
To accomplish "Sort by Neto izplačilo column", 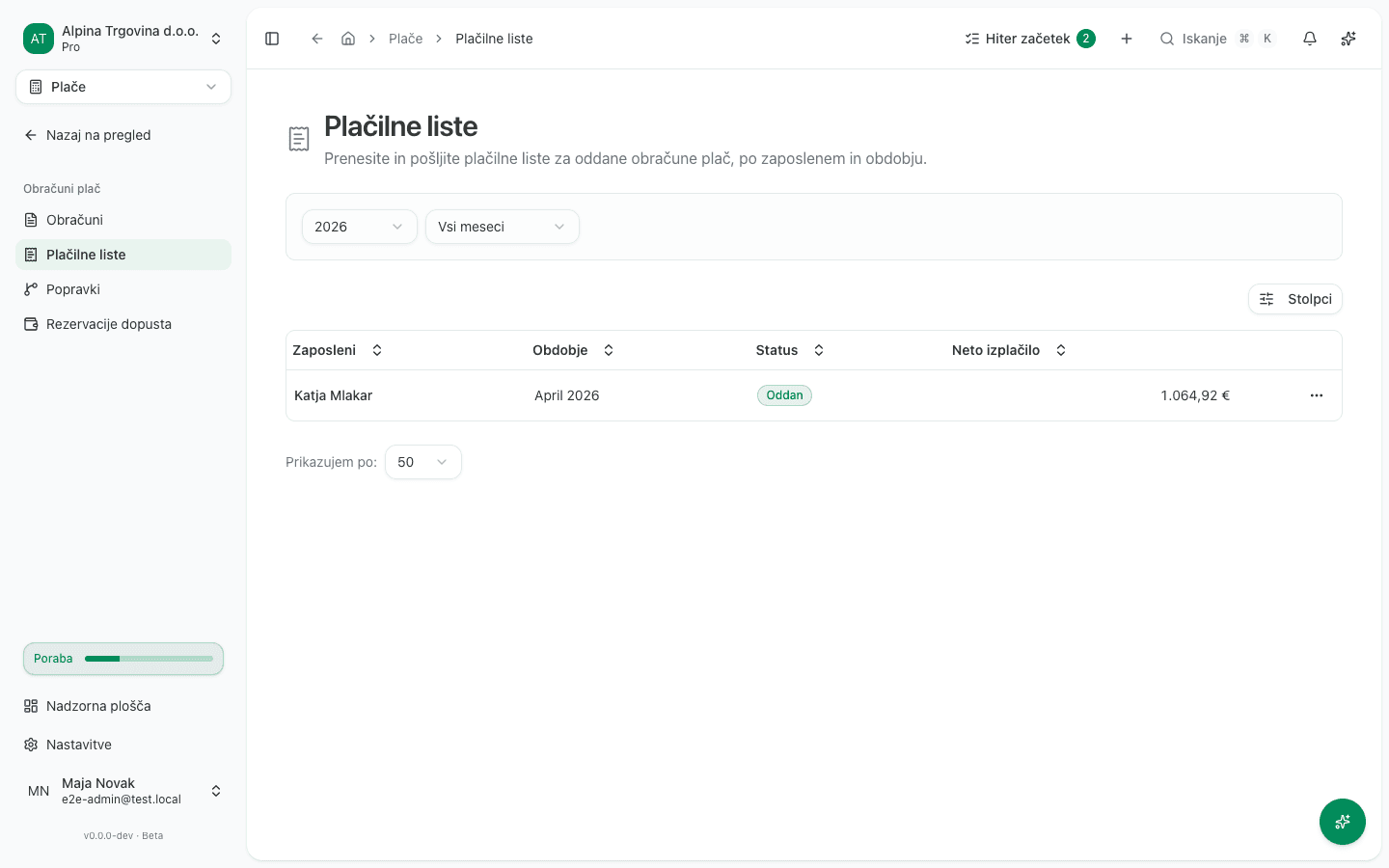I will pos(1009,350).
